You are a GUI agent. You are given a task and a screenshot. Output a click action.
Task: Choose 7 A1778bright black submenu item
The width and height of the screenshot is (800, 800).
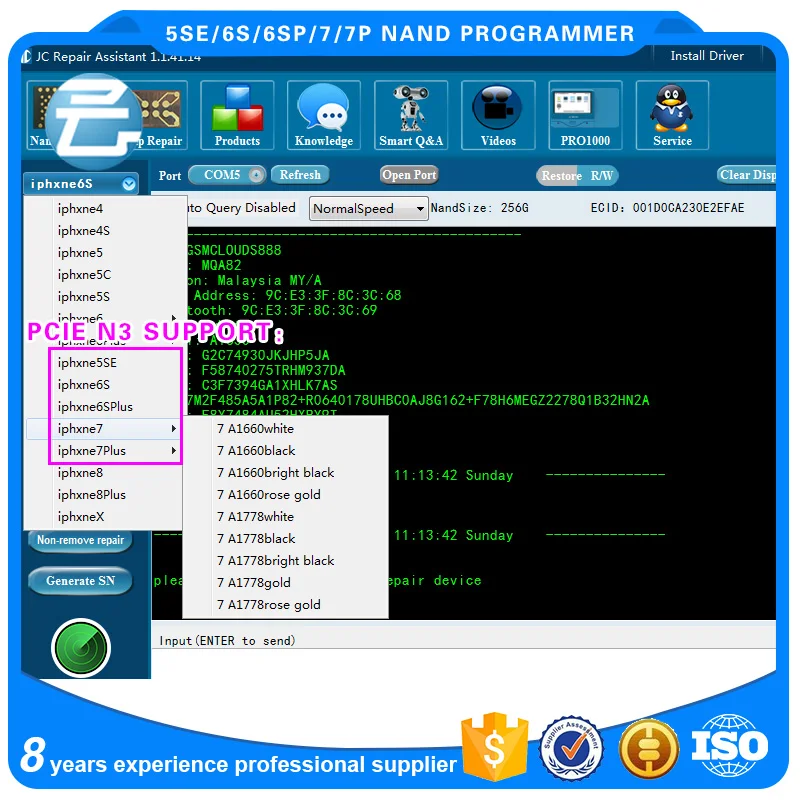(286, 560)
